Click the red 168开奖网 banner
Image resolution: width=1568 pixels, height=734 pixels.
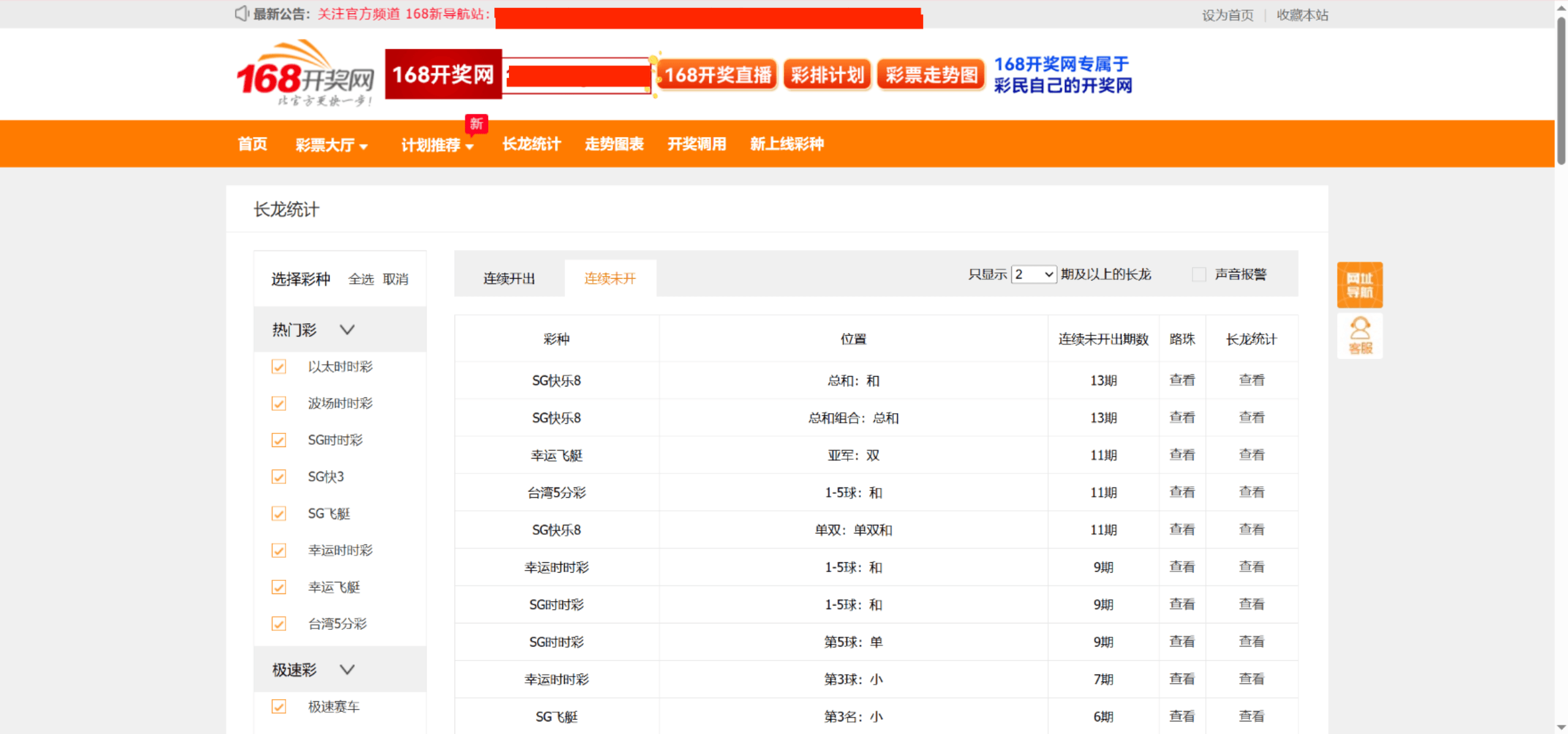click(x=443, y=75)
